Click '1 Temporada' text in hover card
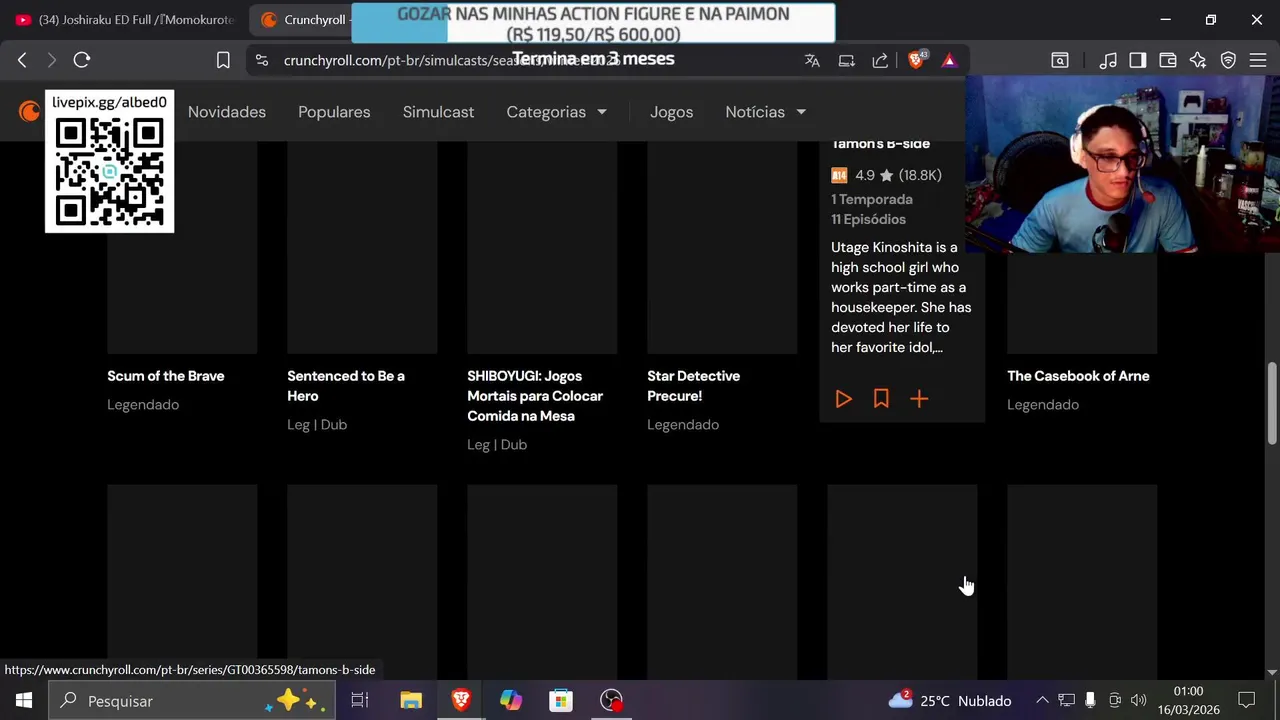 tap(872, 199)
